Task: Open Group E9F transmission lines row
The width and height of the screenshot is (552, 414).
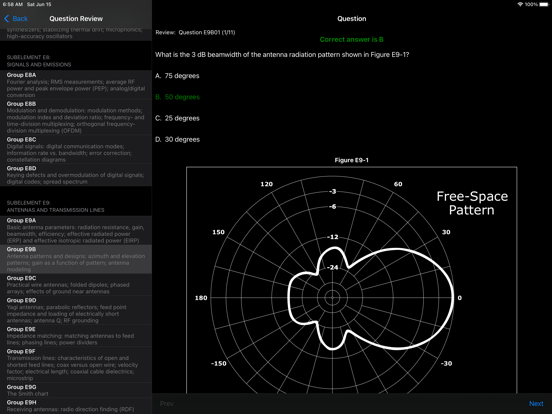Action: point(76,364)
